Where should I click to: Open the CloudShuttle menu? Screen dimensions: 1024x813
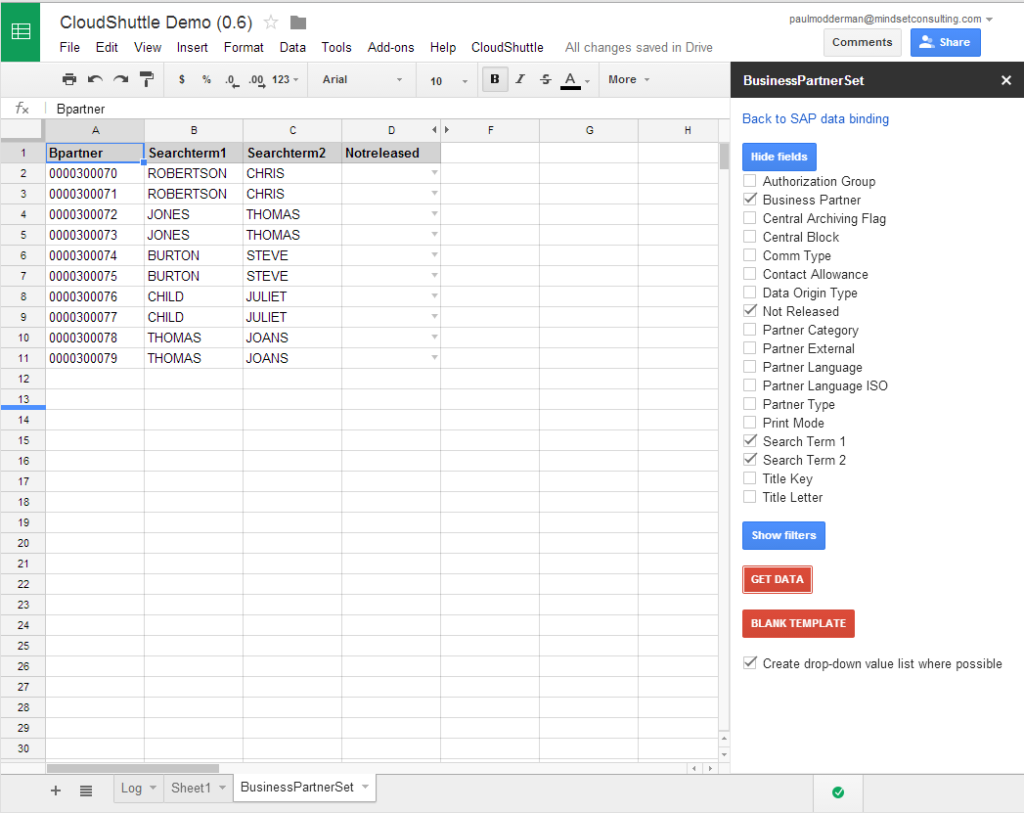coord(507,48)
